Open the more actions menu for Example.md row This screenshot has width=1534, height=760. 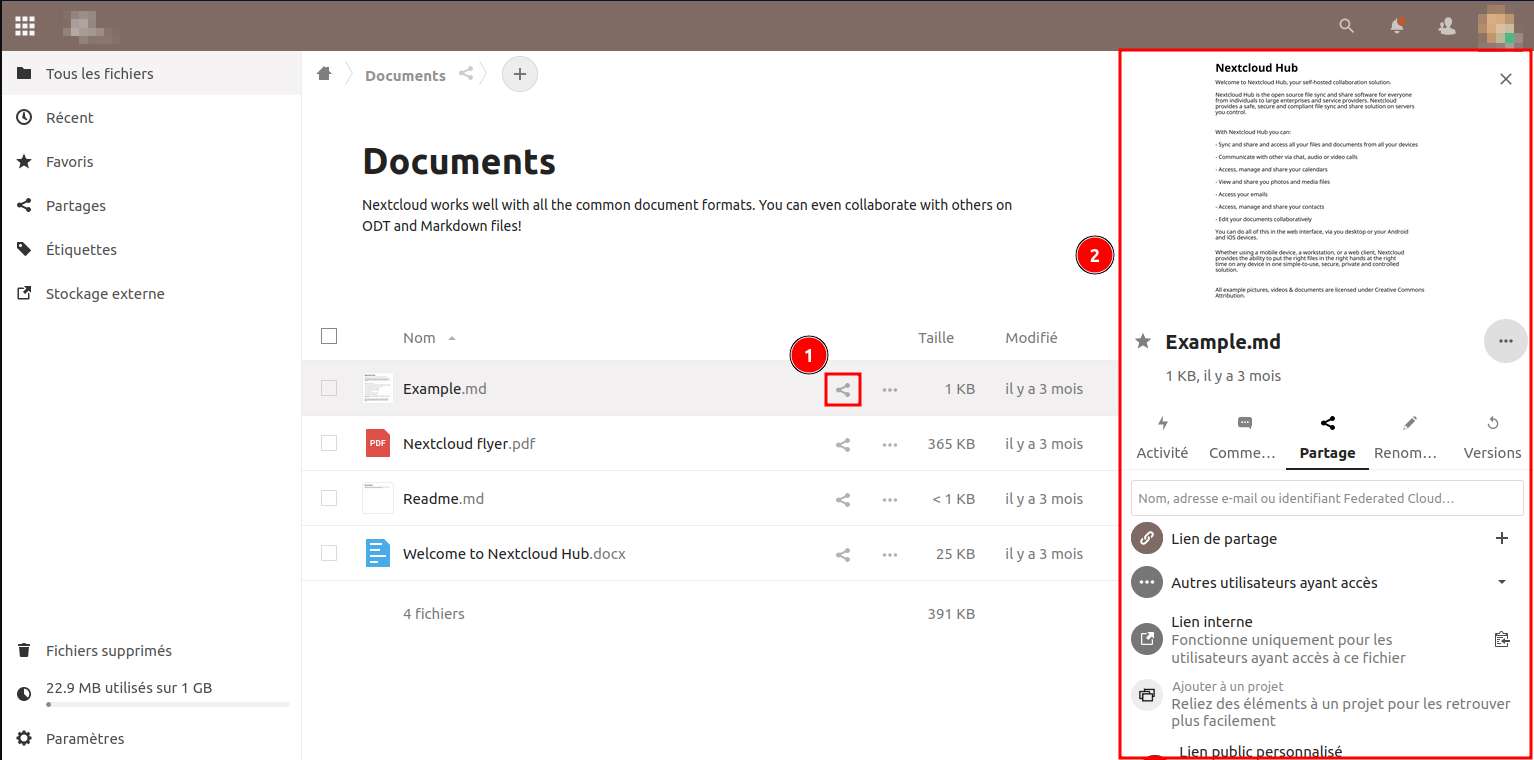[x=890, y=389]
